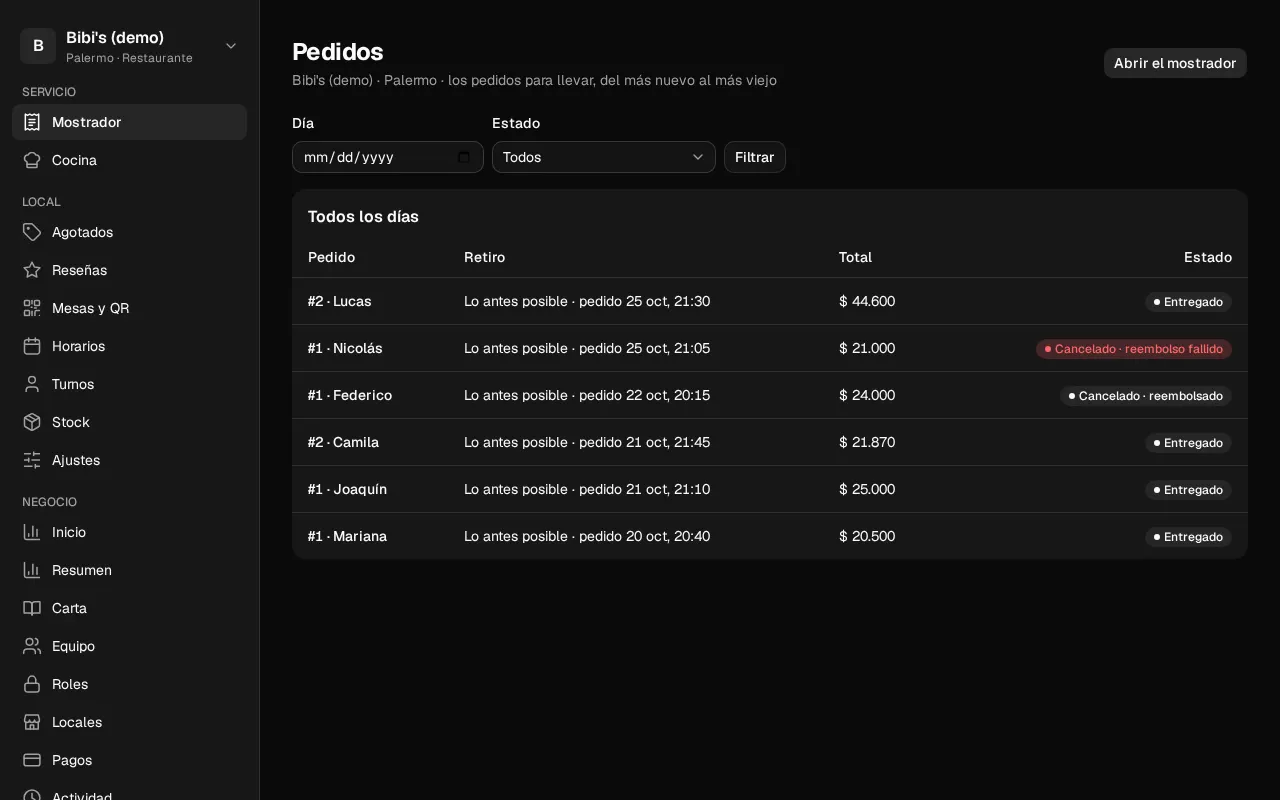Viewport: 1280px width, 800px height.
Task: Click the Resumen chart icon
Action: (x=32, y=570)
